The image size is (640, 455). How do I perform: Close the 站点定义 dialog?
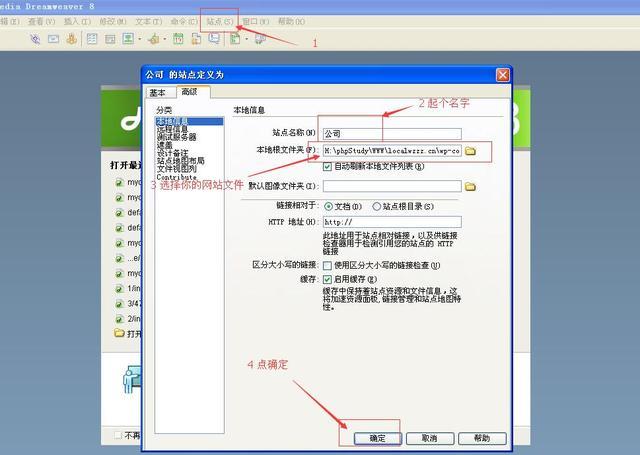(502, 75)
